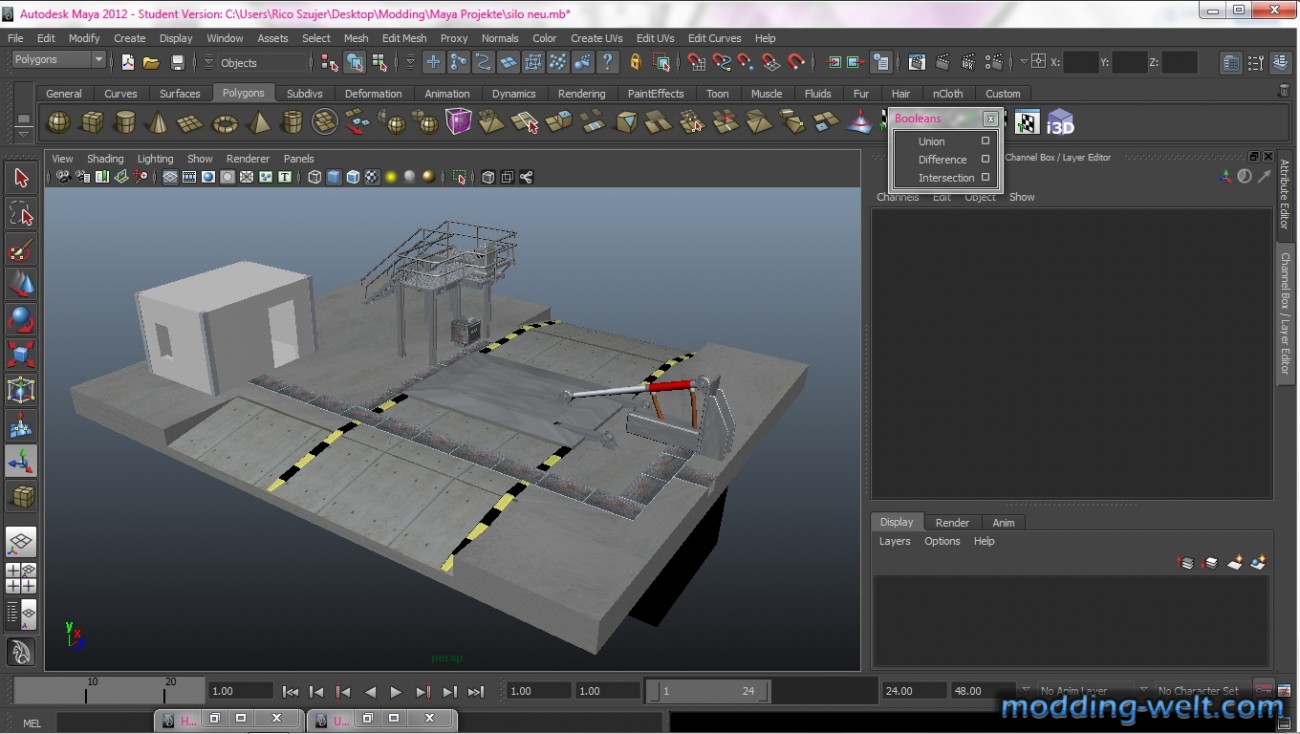Play animation forwards
Image resolution: width=1300 pixels, height=734 pixels.
(x=396, y=691)
